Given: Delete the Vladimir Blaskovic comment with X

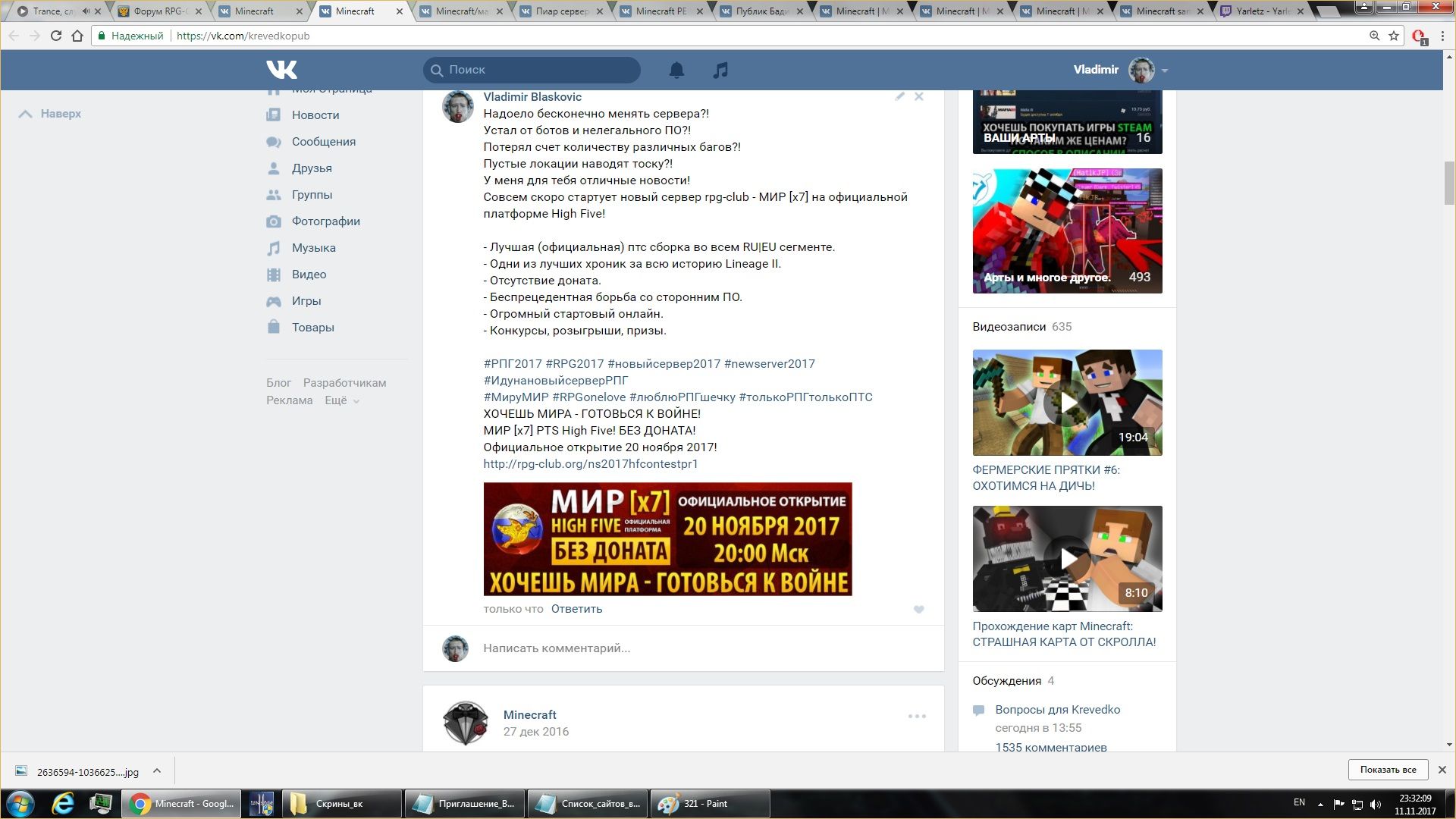Looking at the screenshot, I should click(918, 96).
